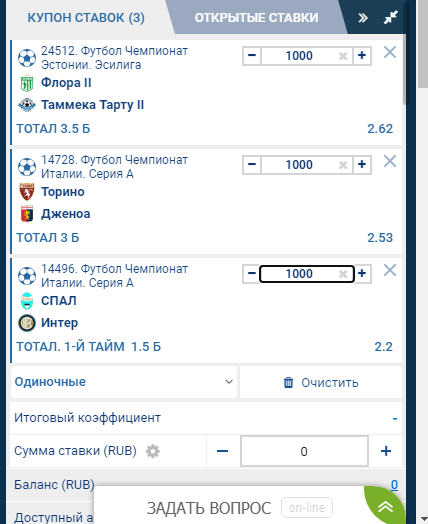Screen dimensions: 428x524
Task: Increase Сумма ставки with the plus button
Action: pos(386,451)
